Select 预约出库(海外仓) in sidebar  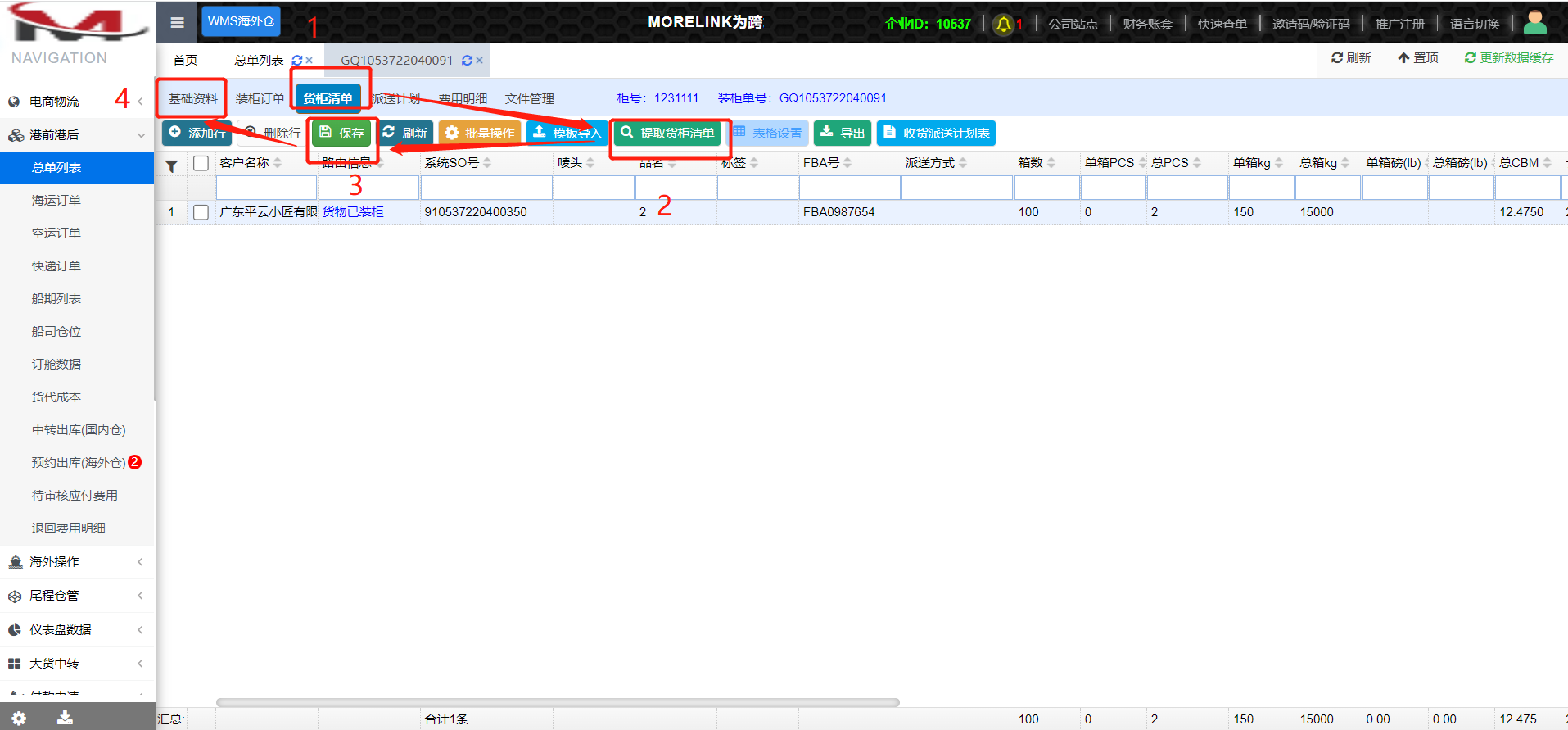click(77, 463)
